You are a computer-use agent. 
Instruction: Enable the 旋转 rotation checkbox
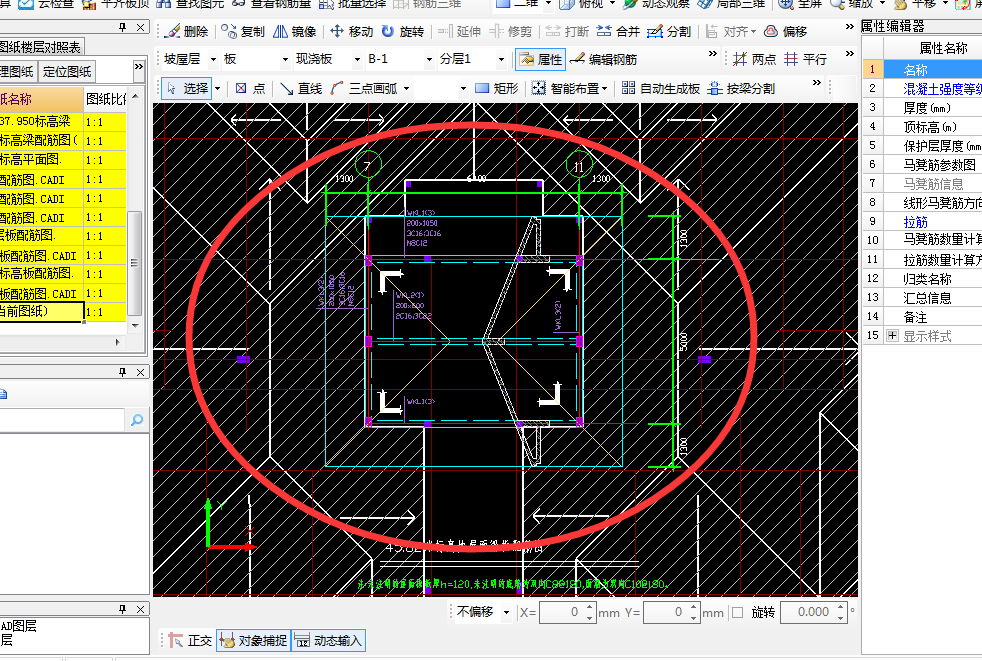click(x=738, y=612)
